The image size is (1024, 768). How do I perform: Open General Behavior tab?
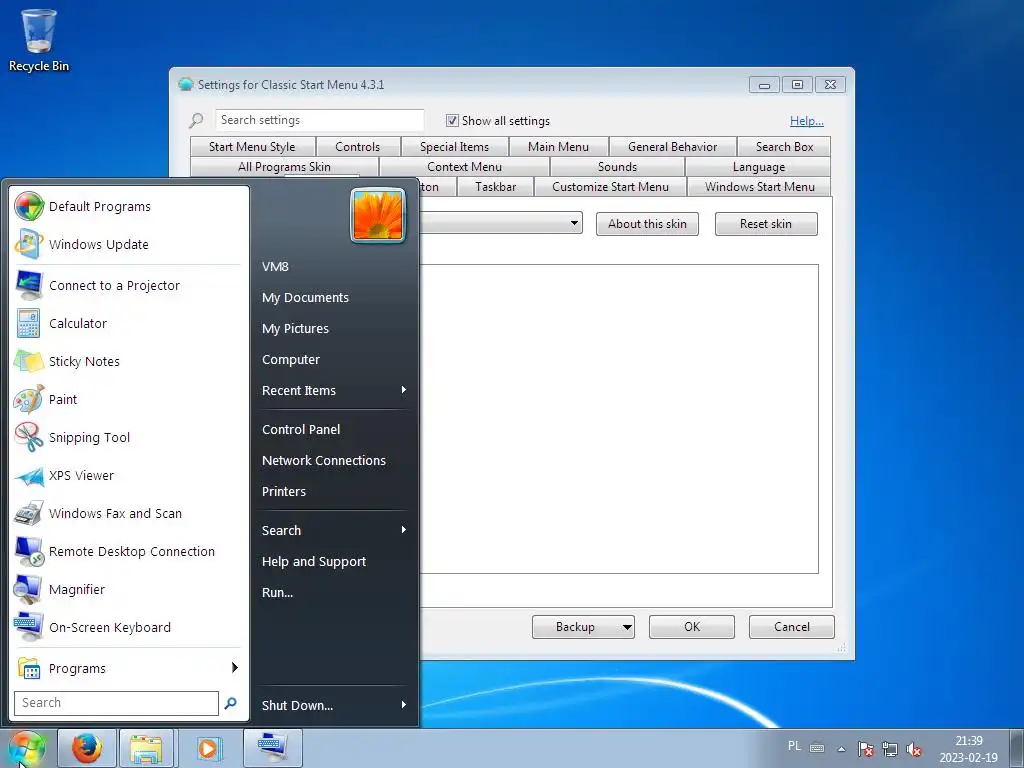tap(673, 147)
